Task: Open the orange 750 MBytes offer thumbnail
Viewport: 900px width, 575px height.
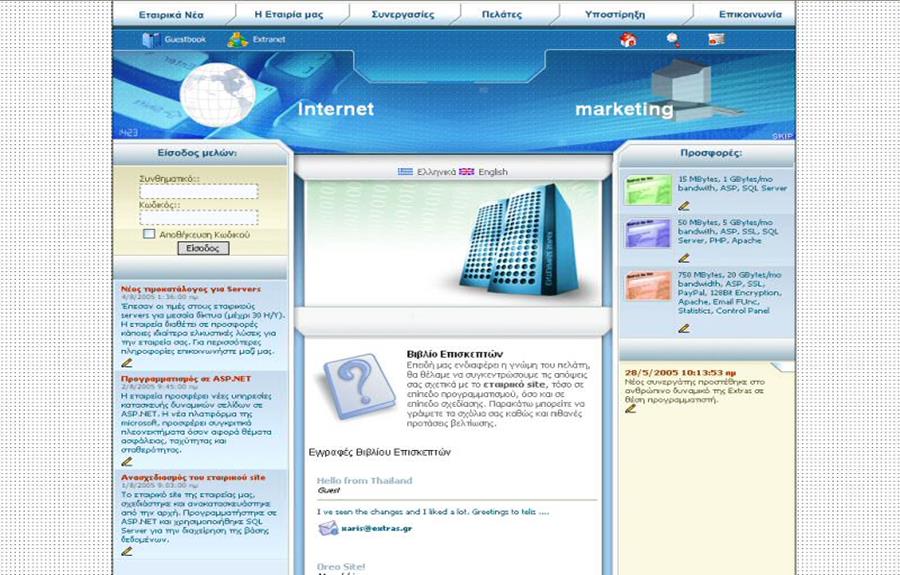Action: click(648, 285)
